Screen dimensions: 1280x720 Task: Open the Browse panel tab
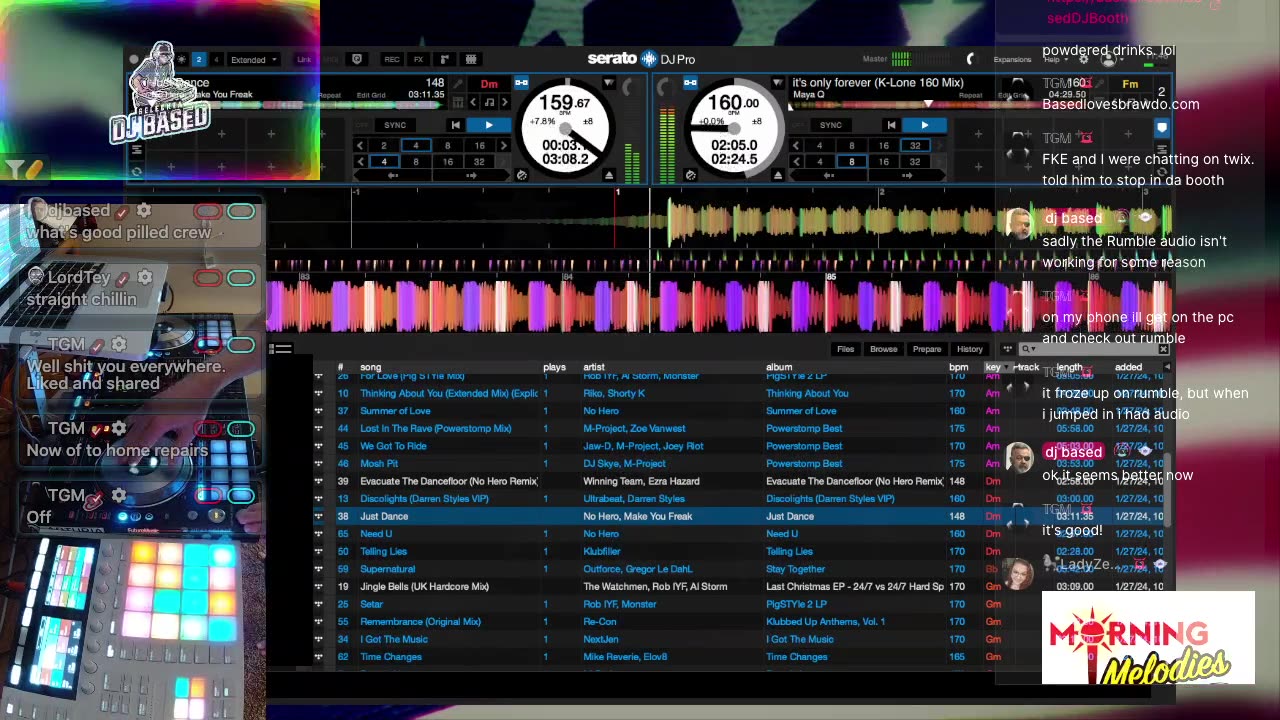tap(883, 349)
